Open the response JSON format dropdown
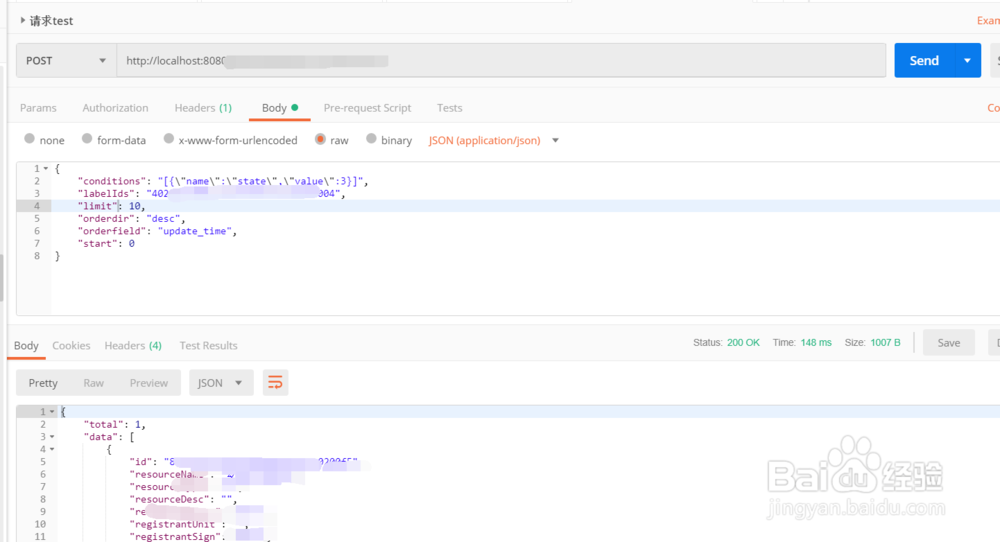The image size is (1000, 542). coord(221,383)
